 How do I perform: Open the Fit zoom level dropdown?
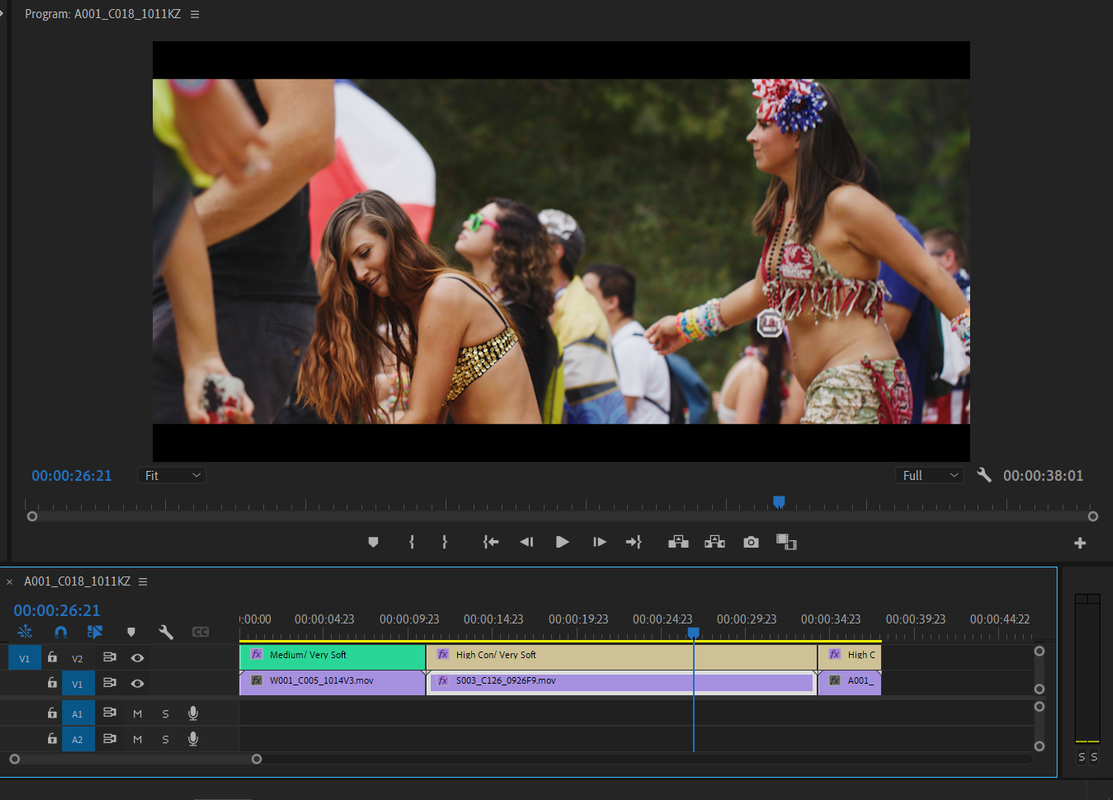pos(172,476)
